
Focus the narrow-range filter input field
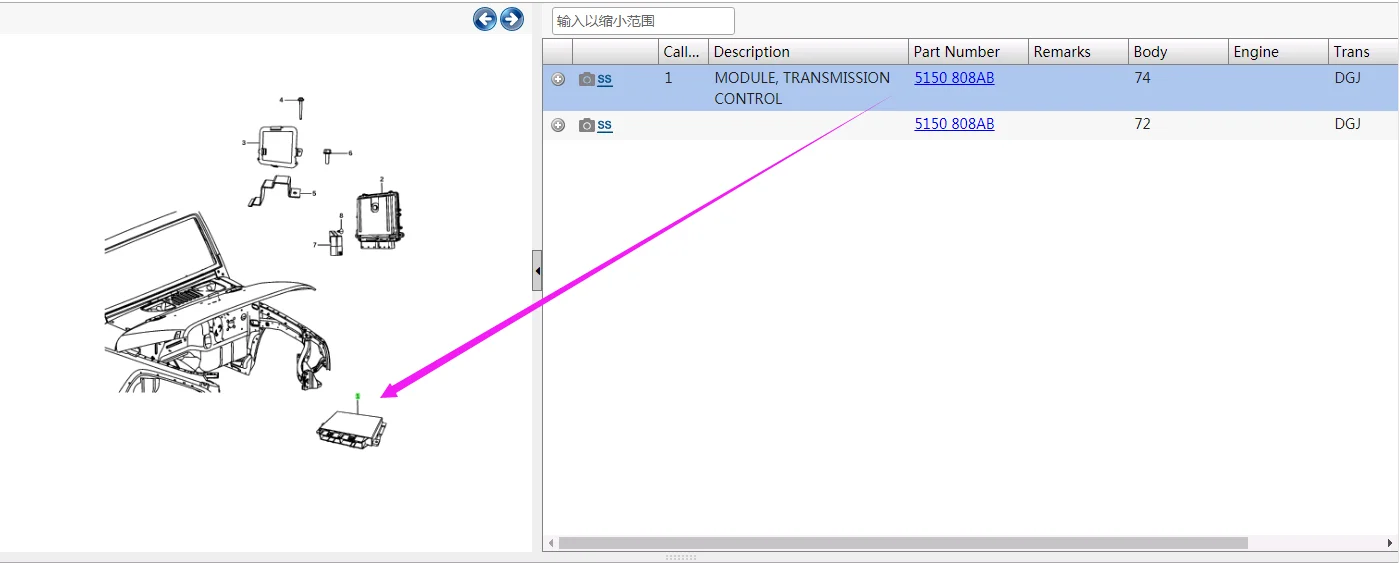click(x=643, y=21)
